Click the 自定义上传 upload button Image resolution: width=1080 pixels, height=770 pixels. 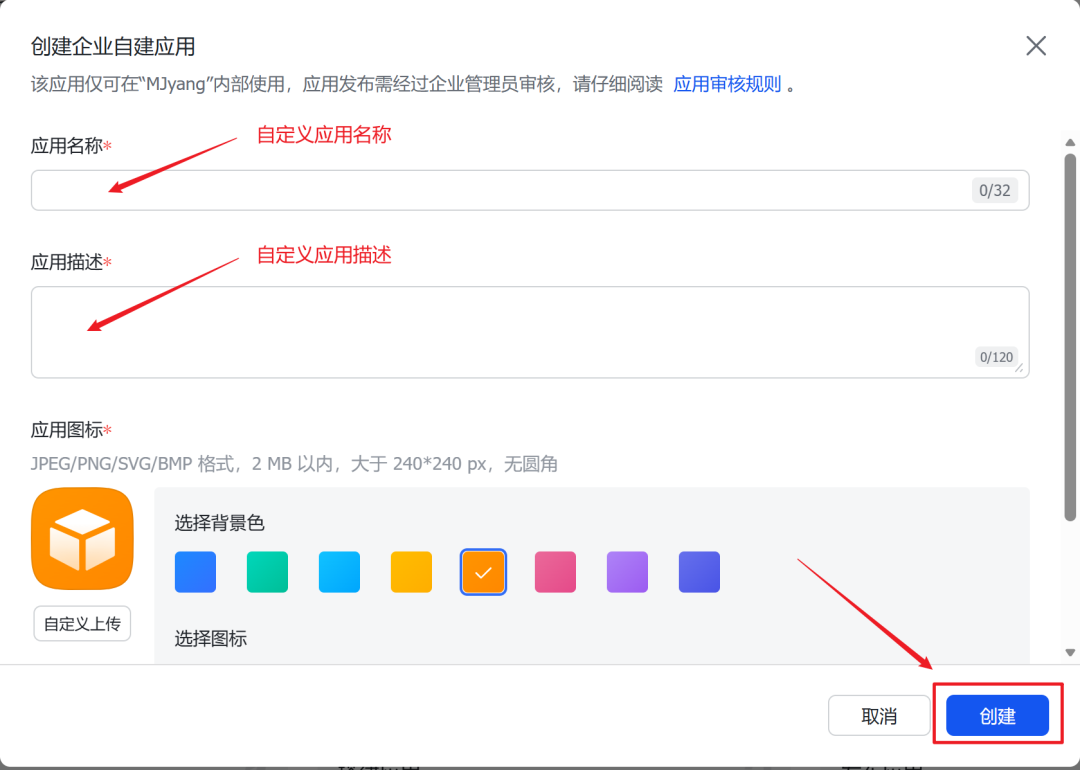[x=82, y=623]
